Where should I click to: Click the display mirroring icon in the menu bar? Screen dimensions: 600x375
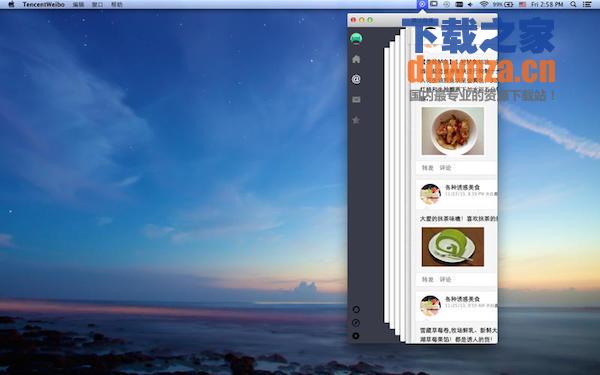434,4
